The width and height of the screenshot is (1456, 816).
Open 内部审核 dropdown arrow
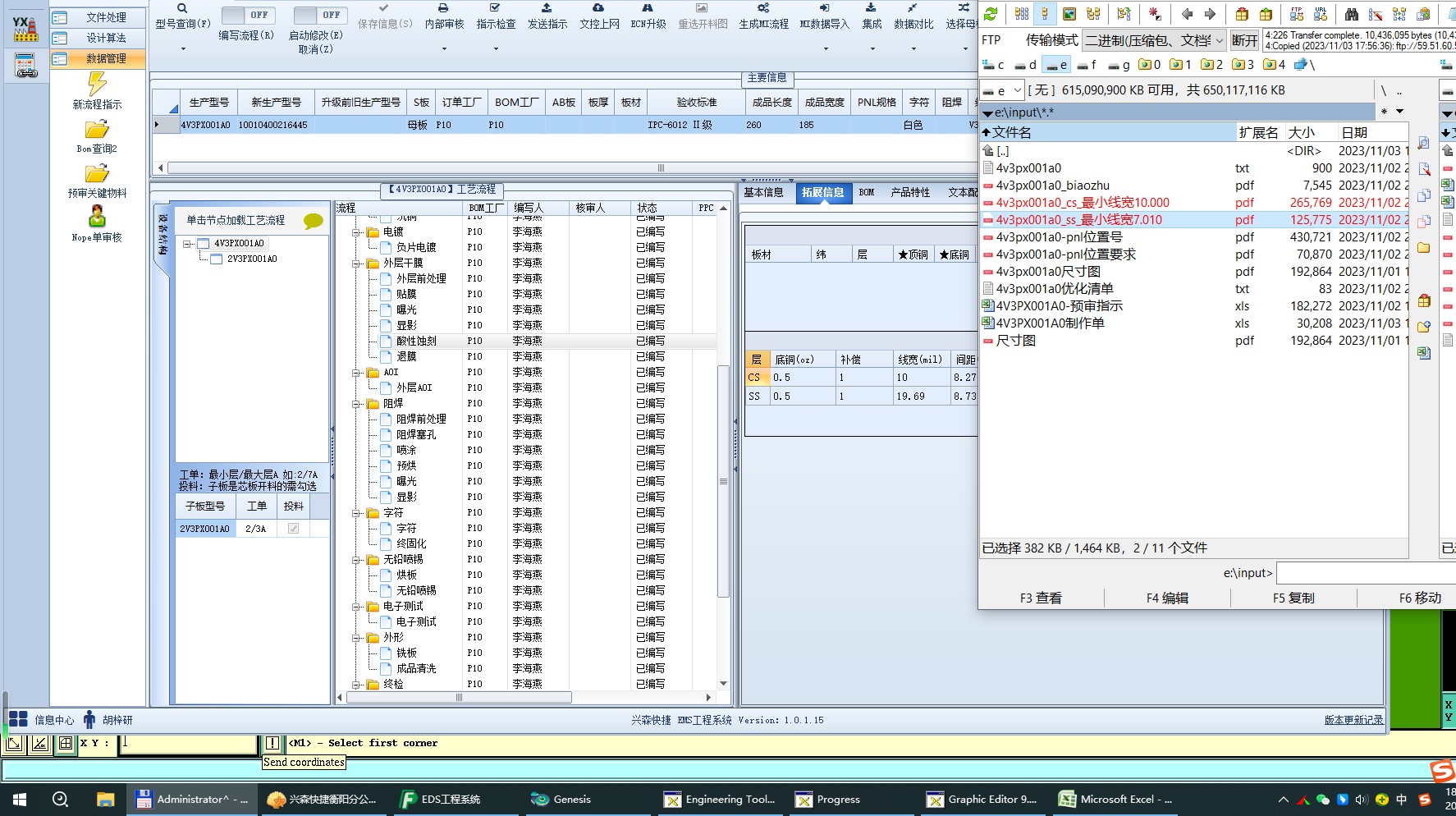coord(444,48)
